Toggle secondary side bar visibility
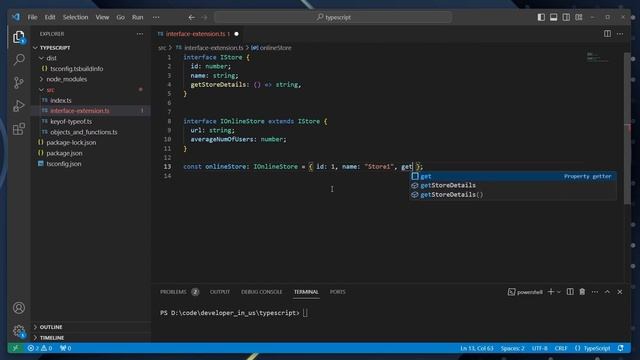The image size is (640, 360). point(566,17)
